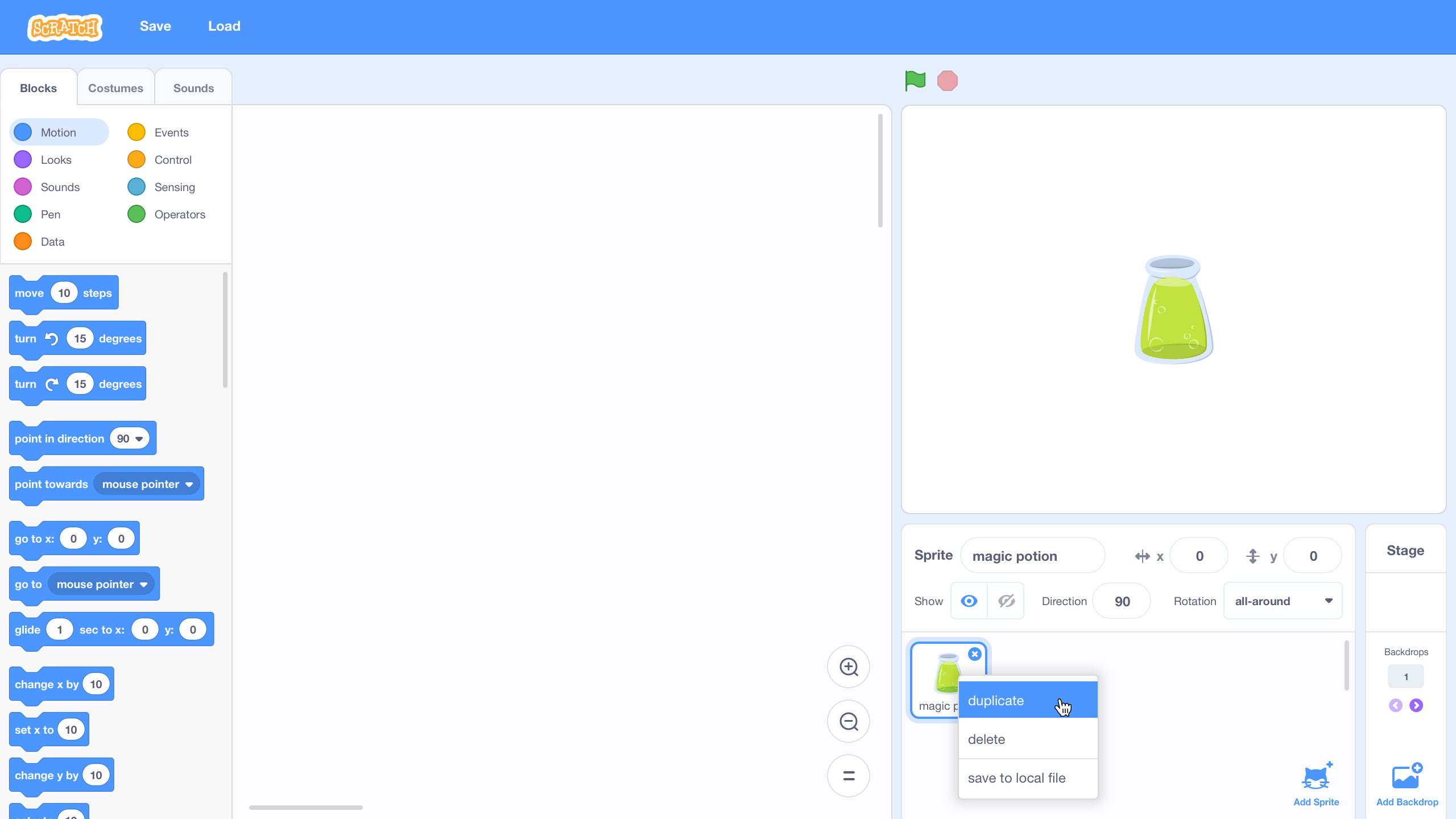1456x819 pixels.
Task: Zoom in on the code workspace
Action: pyautogui.click(x=848, y=667)
